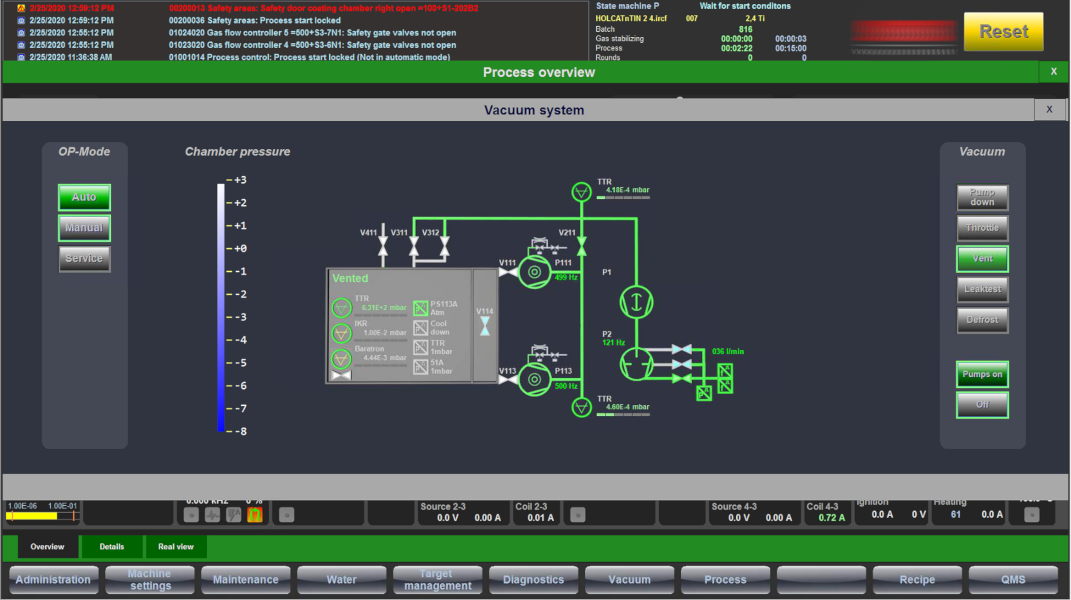Click the yellow pressure scale indicator bar

point(30,516)
